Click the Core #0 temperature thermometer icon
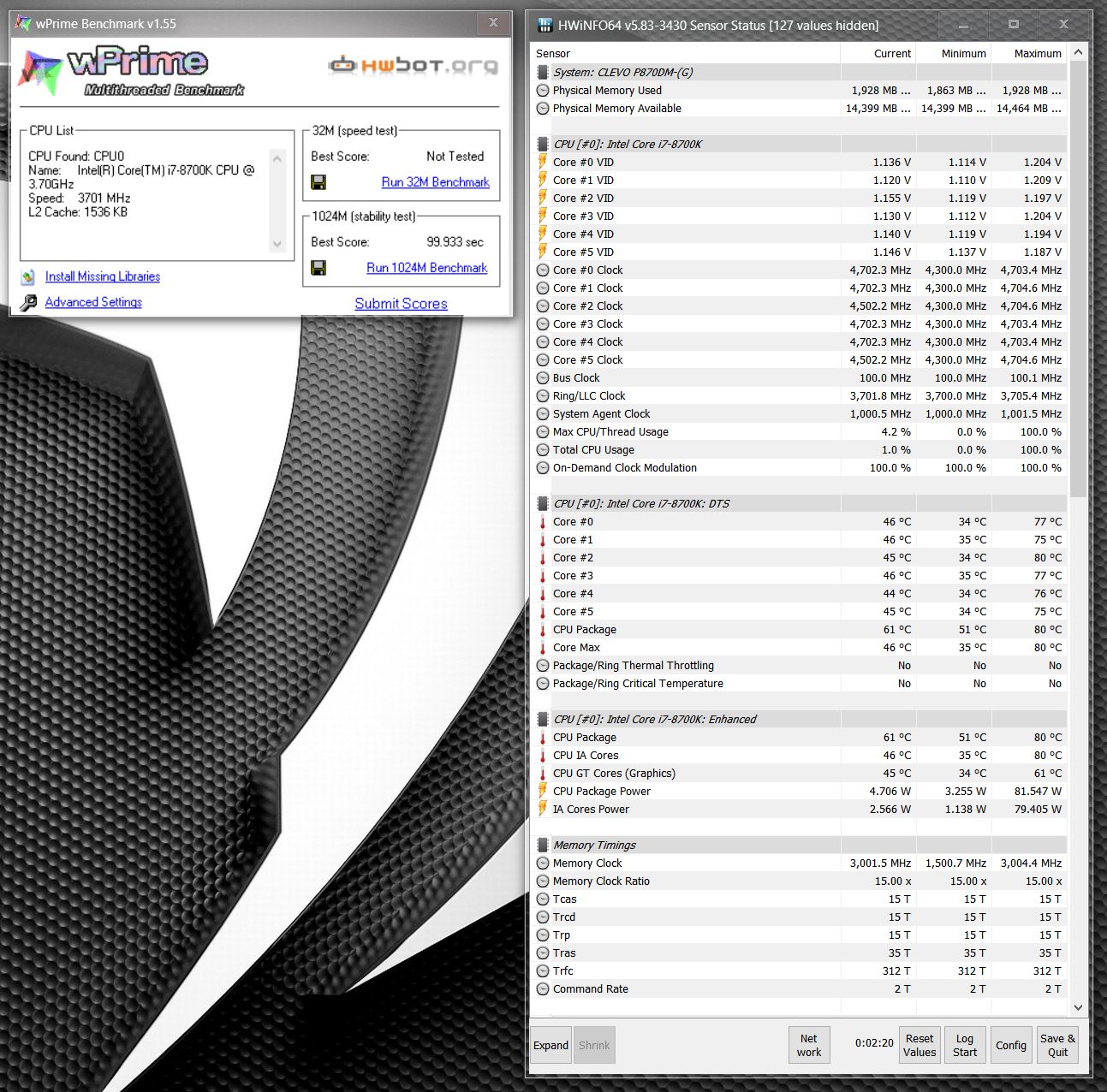 tap(543, 521)
